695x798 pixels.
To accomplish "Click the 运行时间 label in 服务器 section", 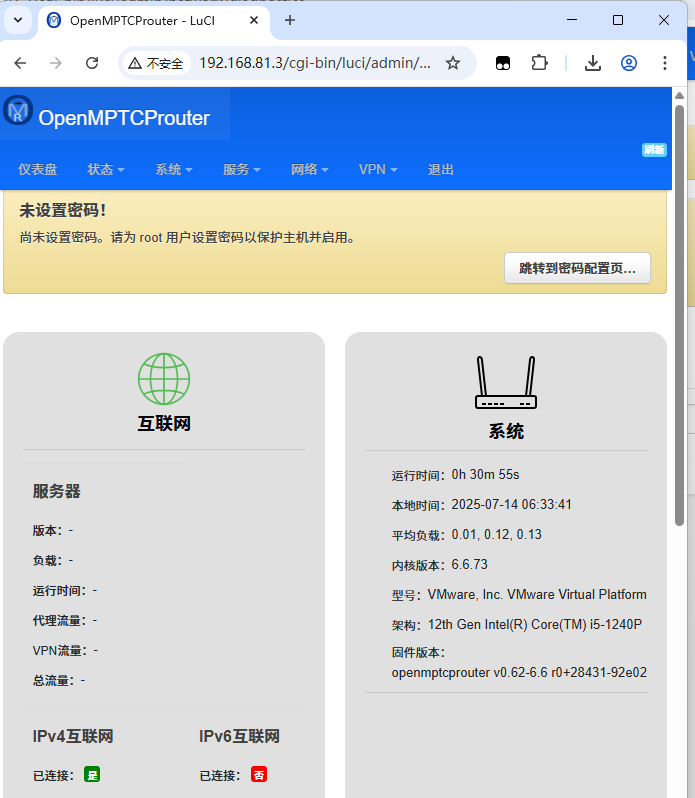I will pyautogui.click(x=60, y=590).
